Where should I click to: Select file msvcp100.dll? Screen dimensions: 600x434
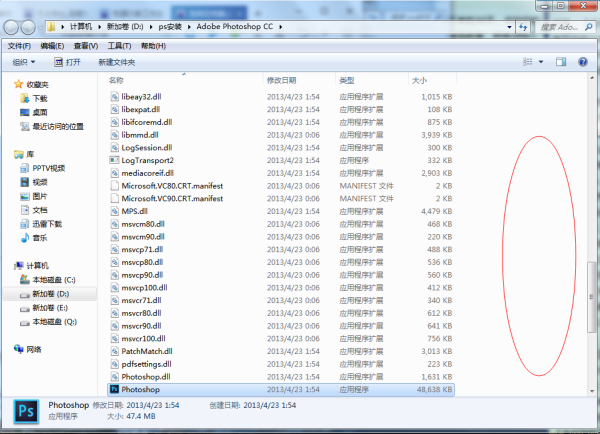pos(281,287)
